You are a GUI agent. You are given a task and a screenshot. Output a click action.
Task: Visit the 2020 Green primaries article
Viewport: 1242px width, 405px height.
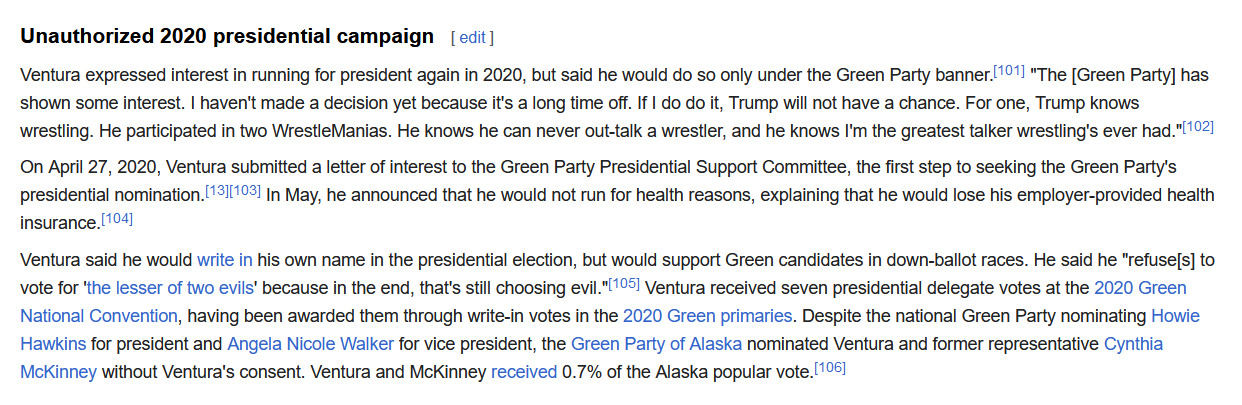pyautogui.click(x=707, y=316)
